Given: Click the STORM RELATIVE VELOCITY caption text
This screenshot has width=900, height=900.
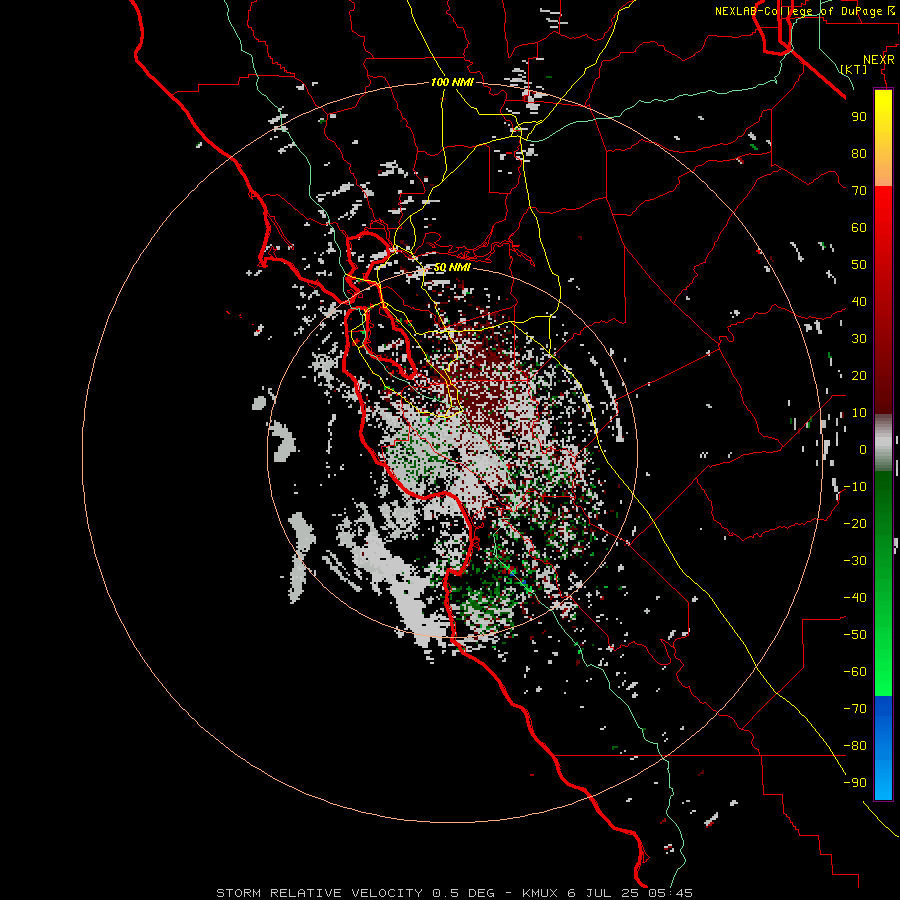Looking at the screenshot, I should 320,893.
